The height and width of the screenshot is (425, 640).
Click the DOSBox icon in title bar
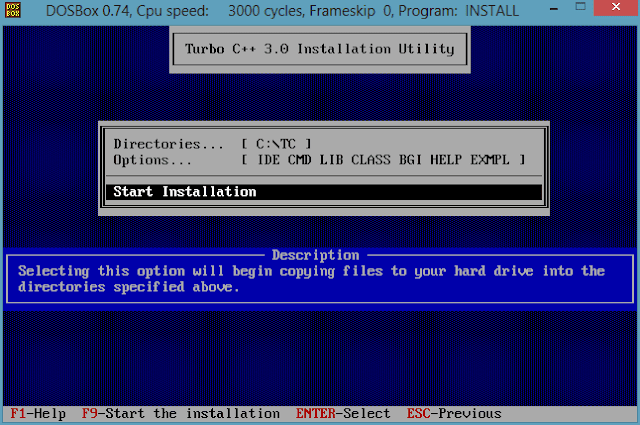point(13,10)
